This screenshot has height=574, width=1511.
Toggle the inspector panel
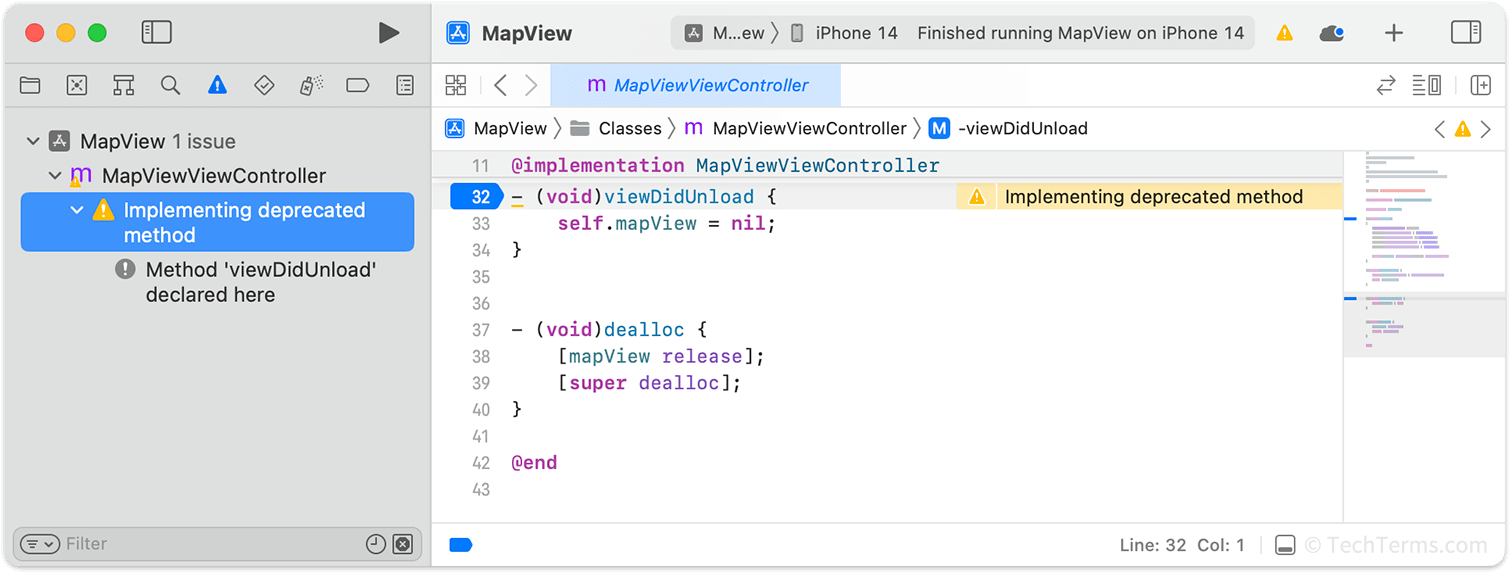tap(1466, 32)
